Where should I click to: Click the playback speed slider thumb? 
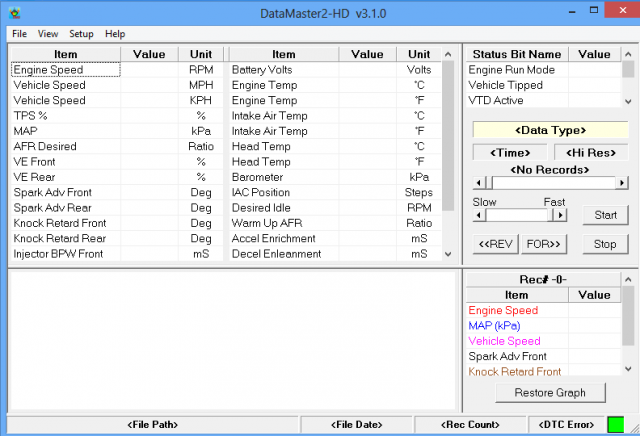pyautogui.click(x=550, y=215)
